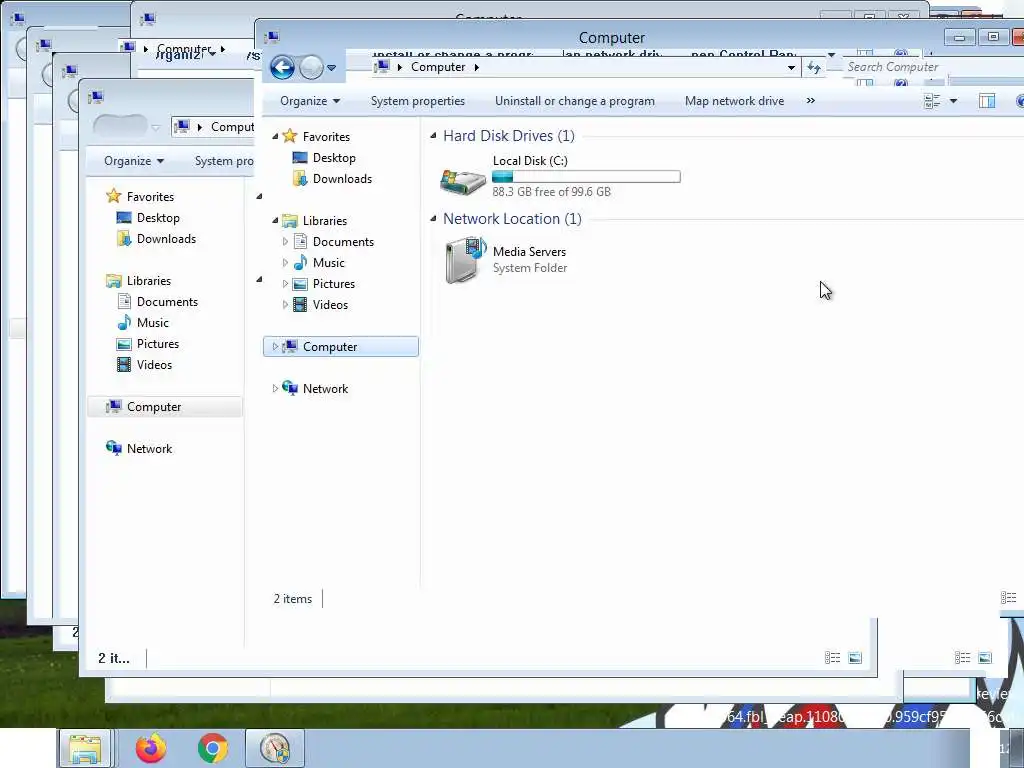Launch Google Chrome from the taskbar
1024x768 pixels.
click(x=213, y=748)
